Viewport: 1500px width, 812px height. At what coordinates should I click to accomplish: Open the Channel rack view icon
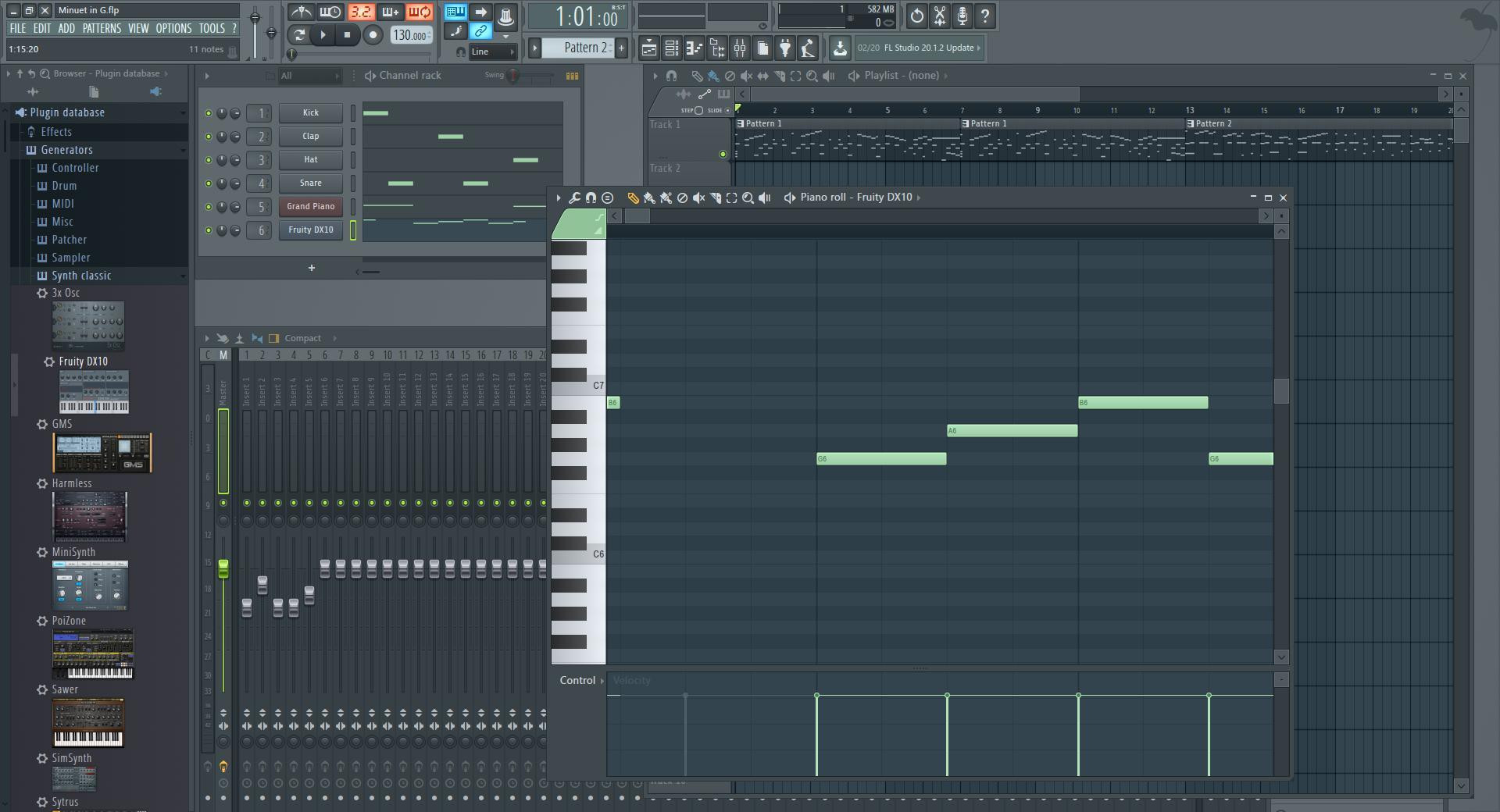(671, 48)
